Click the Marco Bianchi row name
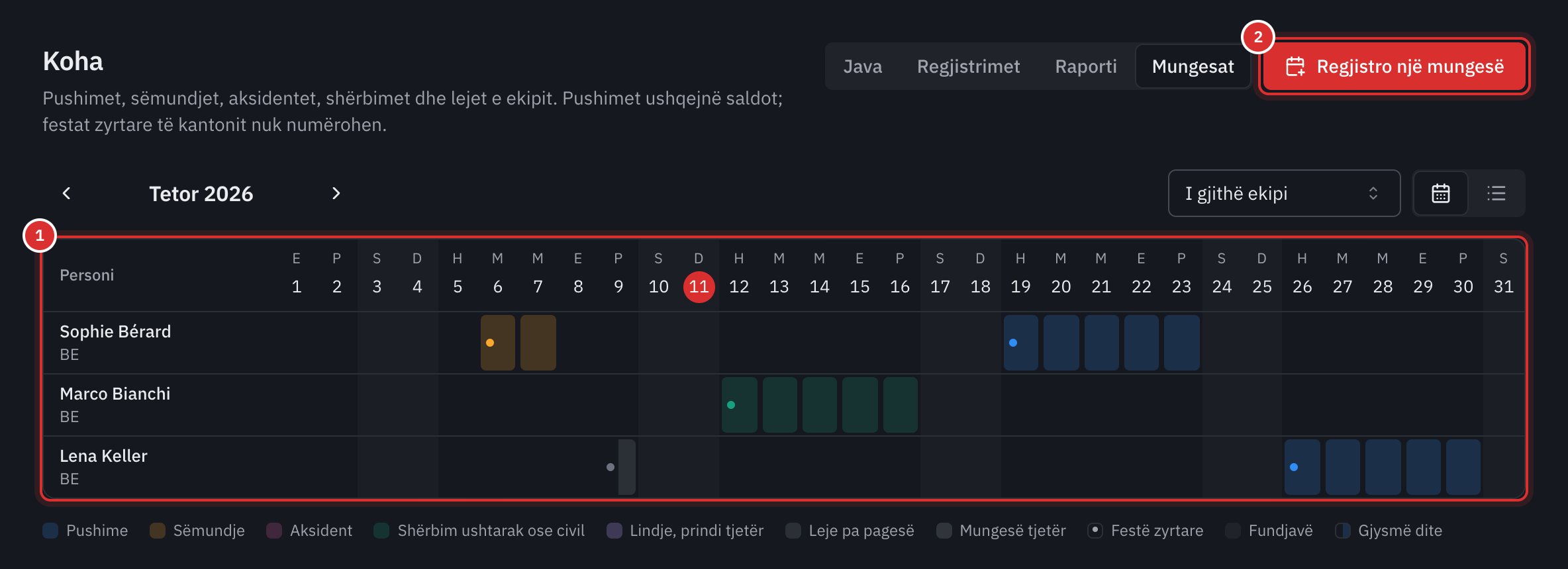 115,394
